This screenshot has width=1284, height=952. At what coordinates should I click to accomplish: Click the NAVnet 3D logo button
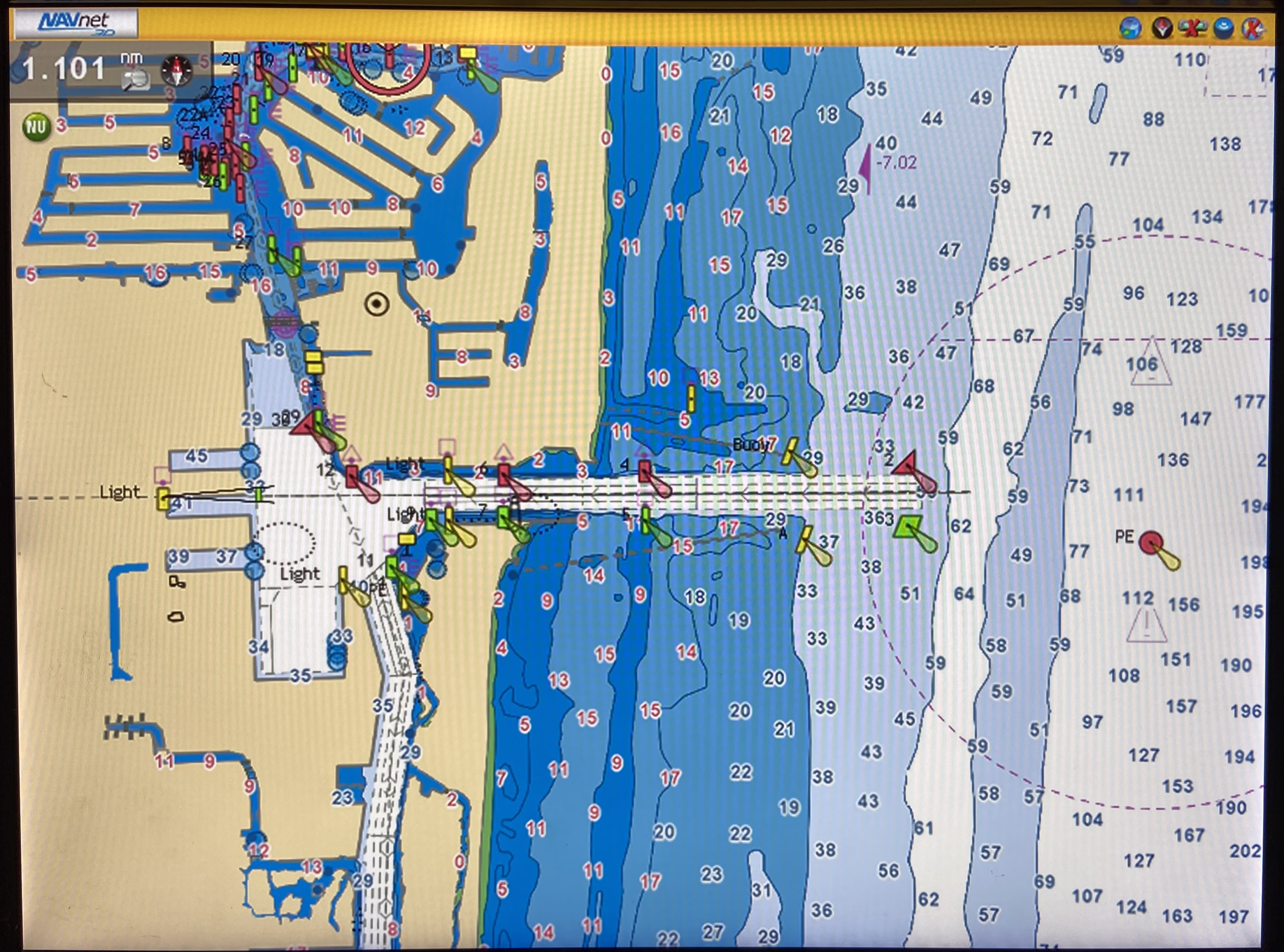click(75, 24)
